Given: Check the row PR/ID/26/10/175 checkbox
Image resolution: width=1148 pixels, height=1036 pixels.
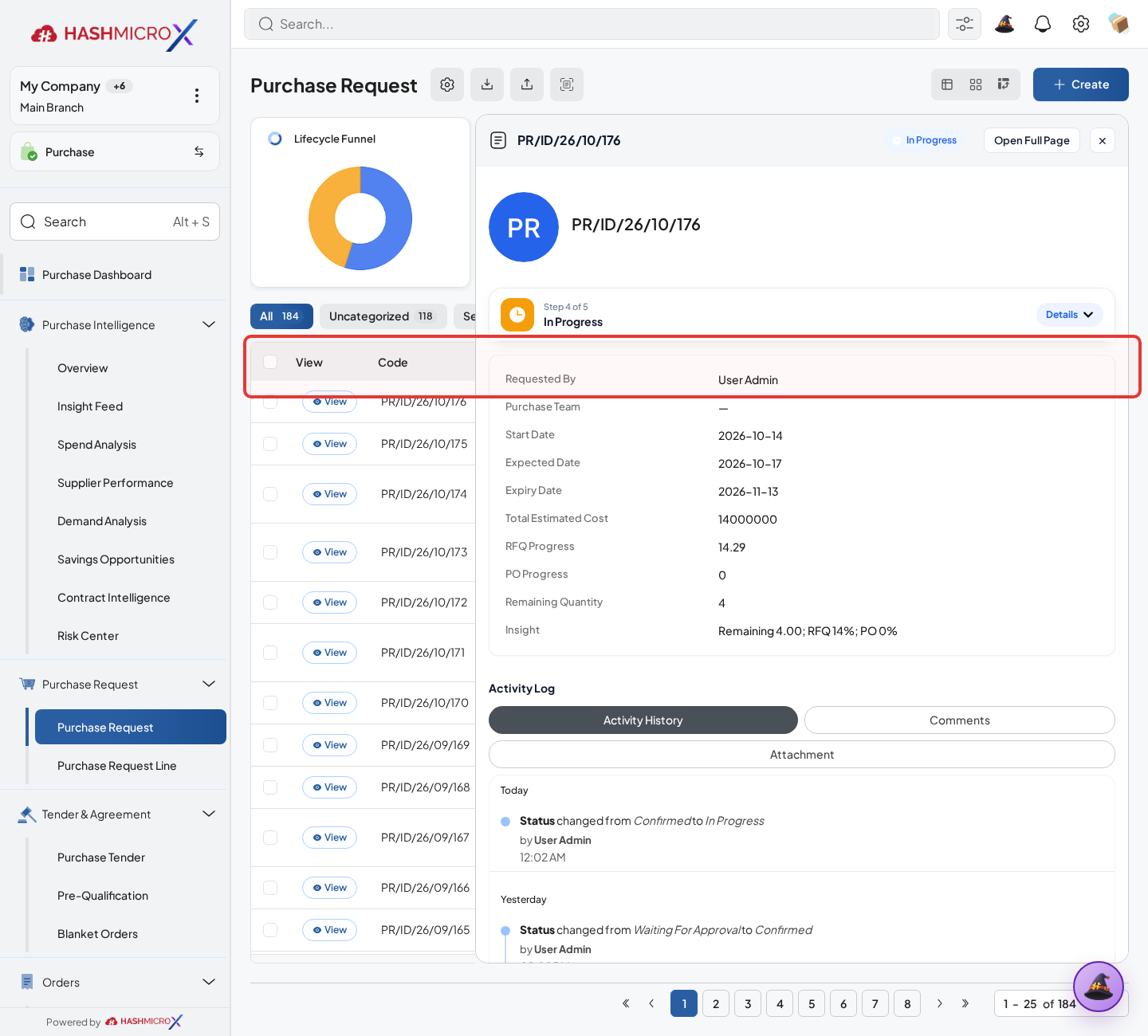Looking at the screenshot, I should tap(270, 444).
